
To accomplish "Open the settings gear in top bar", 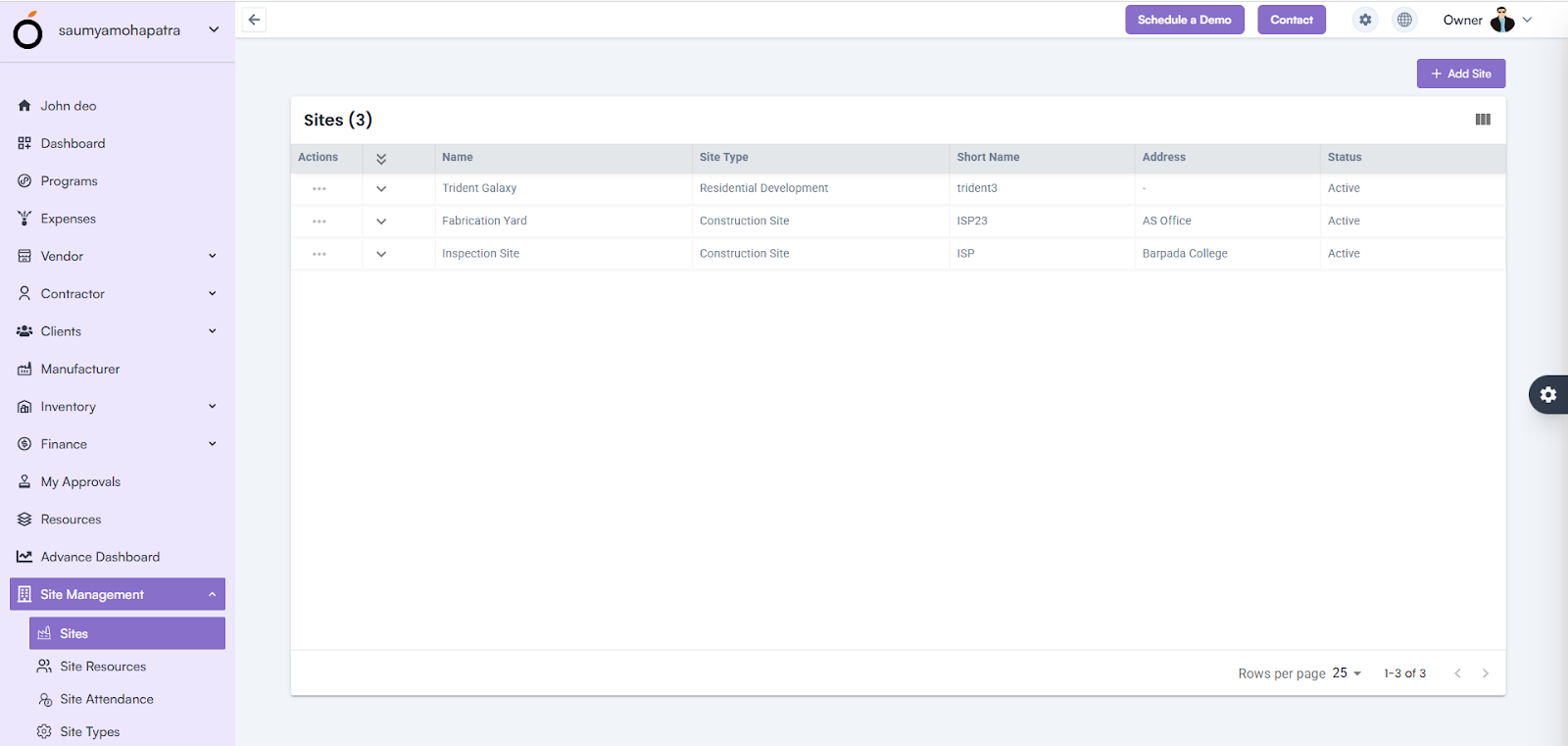I will point(1365,20).
